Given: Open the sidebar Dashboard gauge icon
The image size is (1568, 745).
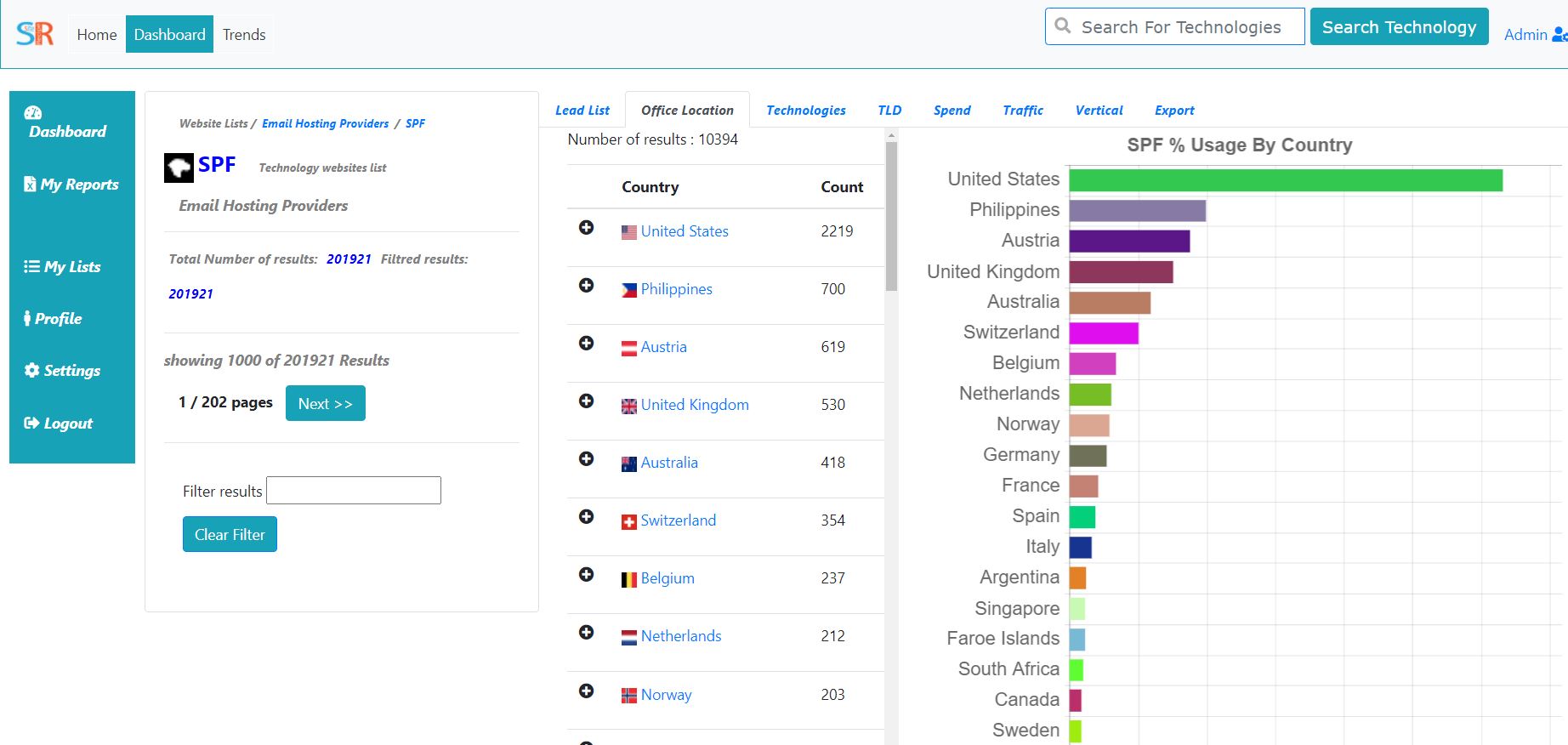Looking at the screenshot, I should pyautogui.click(x=33, y=113).
